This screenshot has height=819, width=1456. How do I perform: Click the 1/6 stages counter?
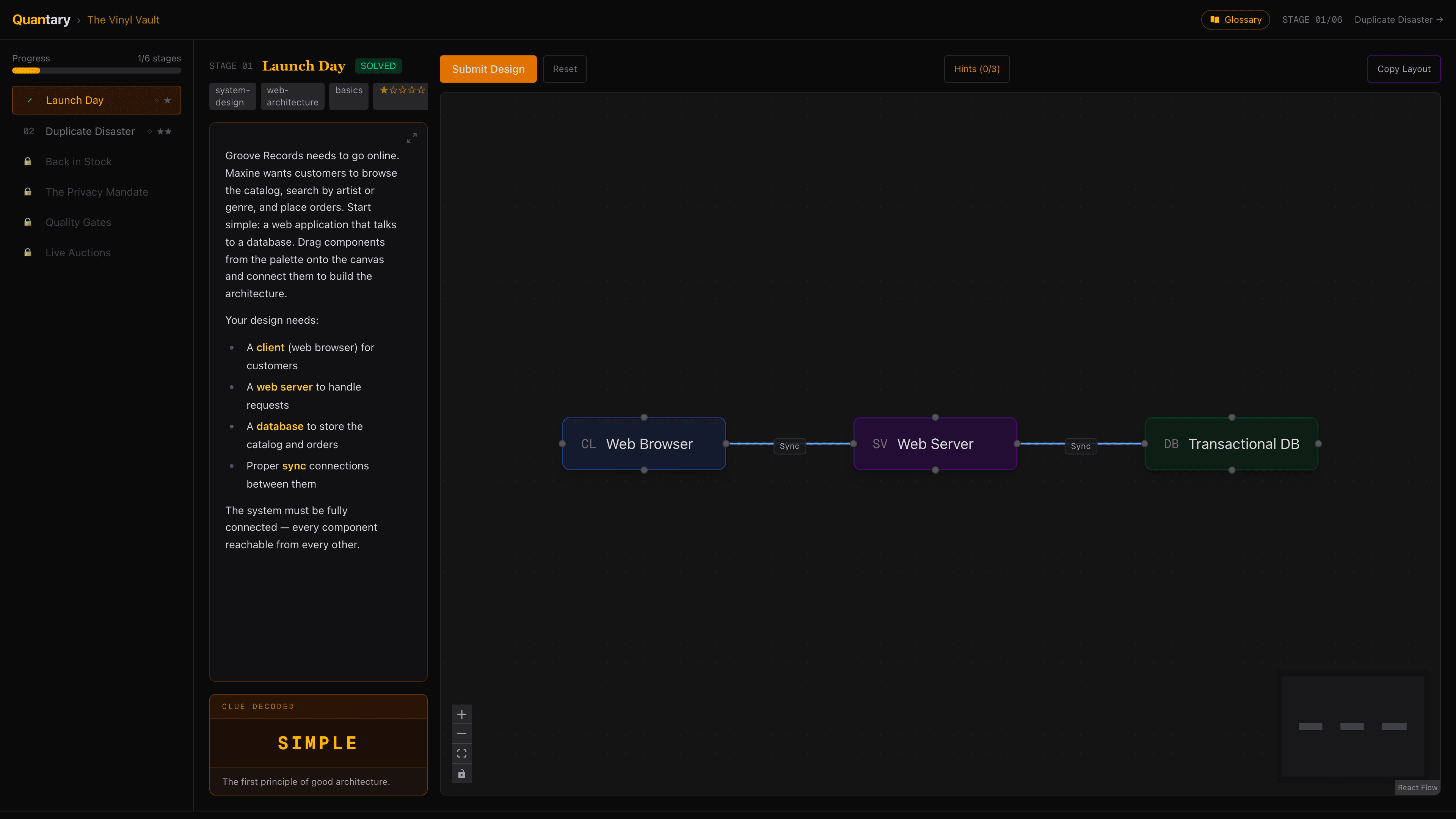pos(159,58)
